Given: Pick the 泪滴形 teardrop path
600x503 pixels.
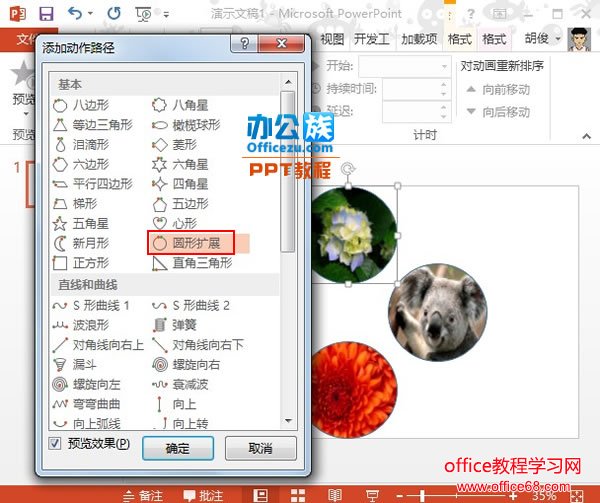Looking at the screenshot, I should pos(81,145).
